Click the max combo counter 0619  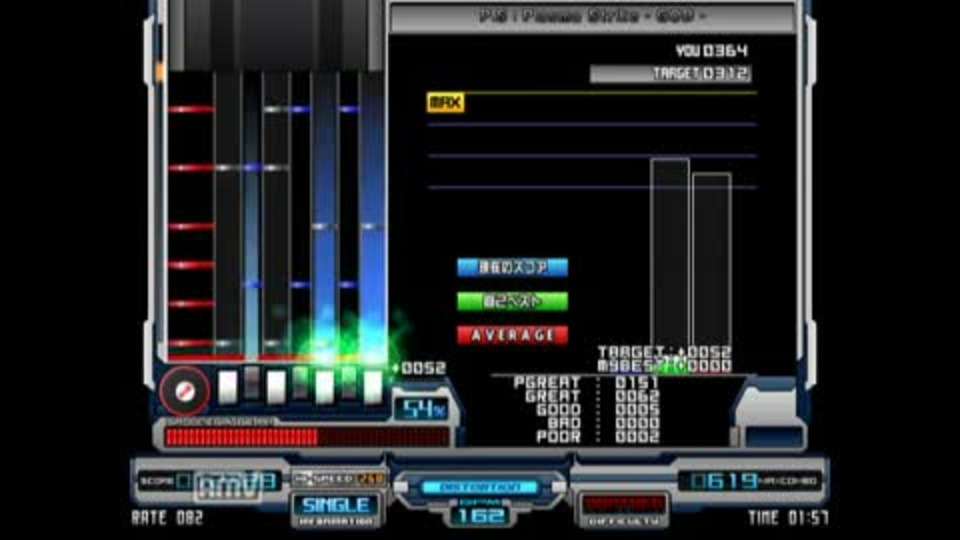pos(725,481)
